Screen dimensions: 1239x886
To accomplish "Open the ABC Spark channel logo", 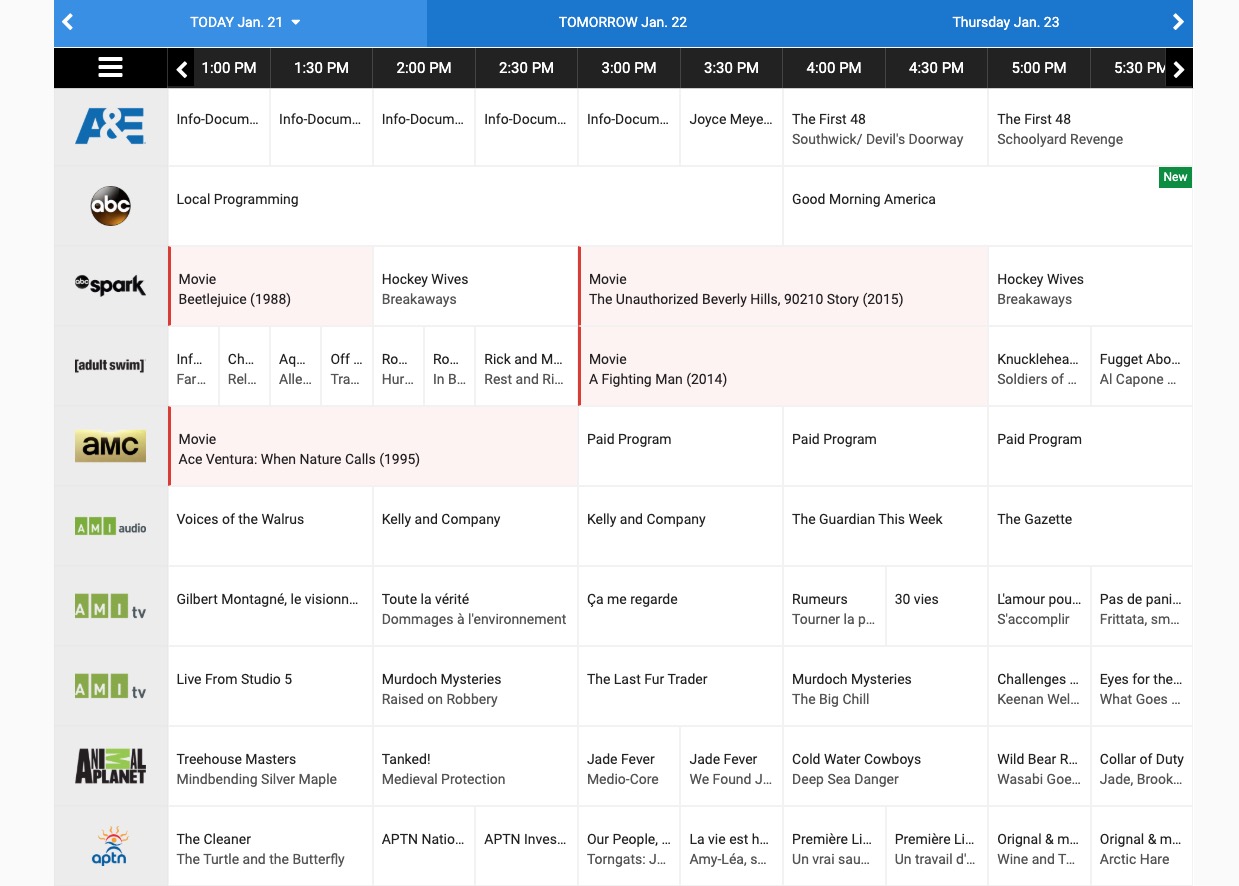I will (x=110, y=286).
